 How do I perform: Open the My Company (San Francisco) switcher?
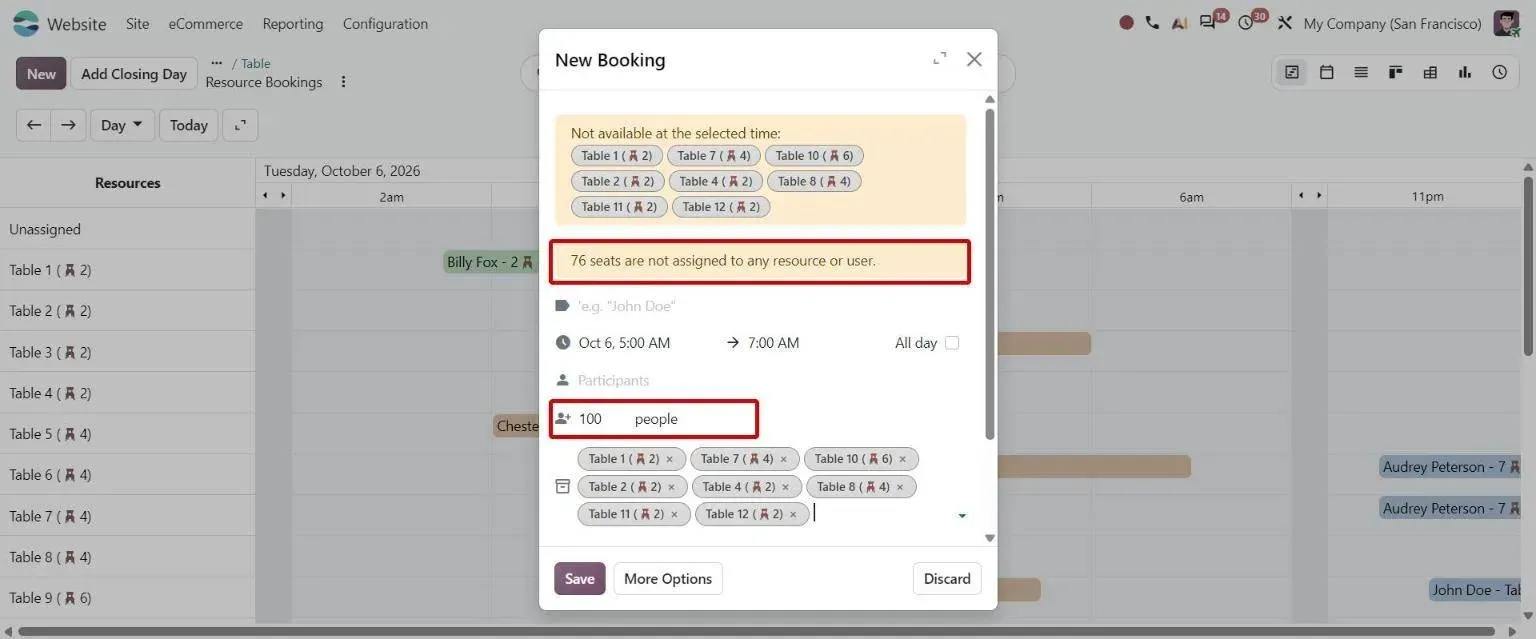[1393, 23]
